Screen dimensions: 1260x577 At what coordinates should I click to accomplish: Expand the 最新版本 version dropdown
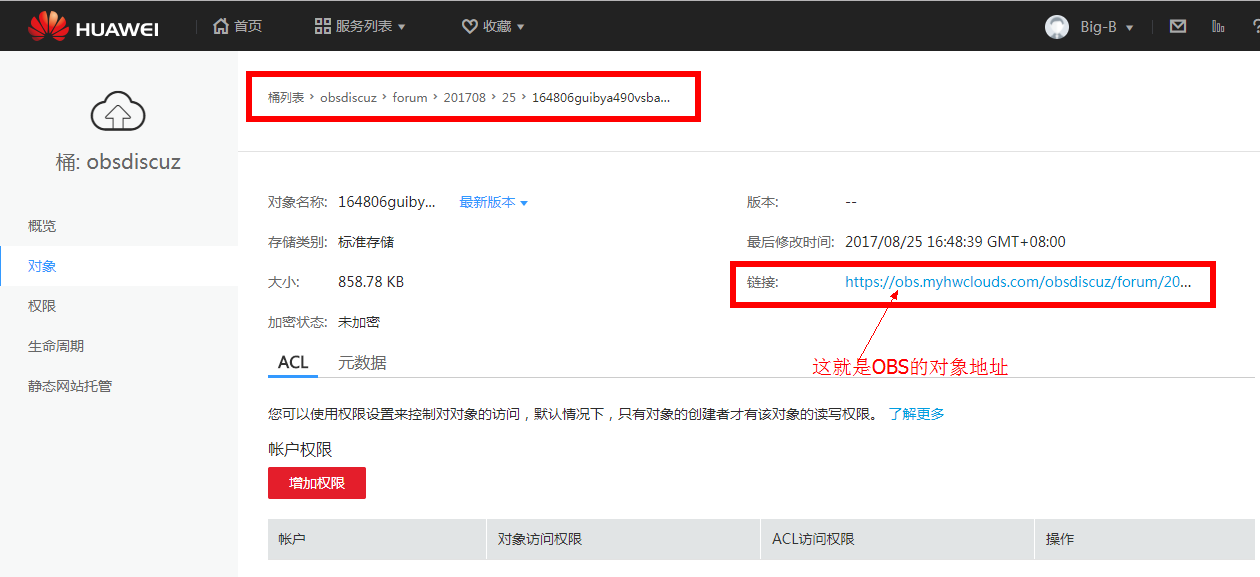pyautogui.click(x=493, y=202)
